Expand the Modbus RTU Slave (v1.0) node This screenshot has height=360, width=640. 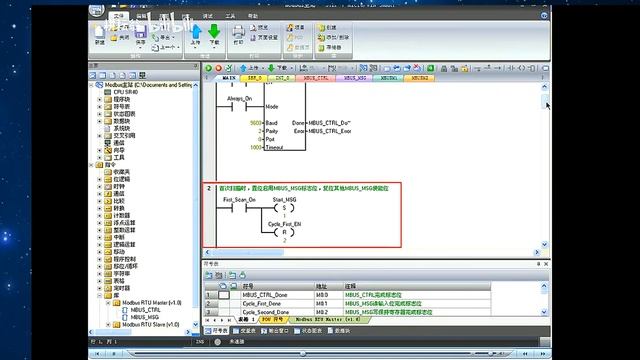click(108, 324)
